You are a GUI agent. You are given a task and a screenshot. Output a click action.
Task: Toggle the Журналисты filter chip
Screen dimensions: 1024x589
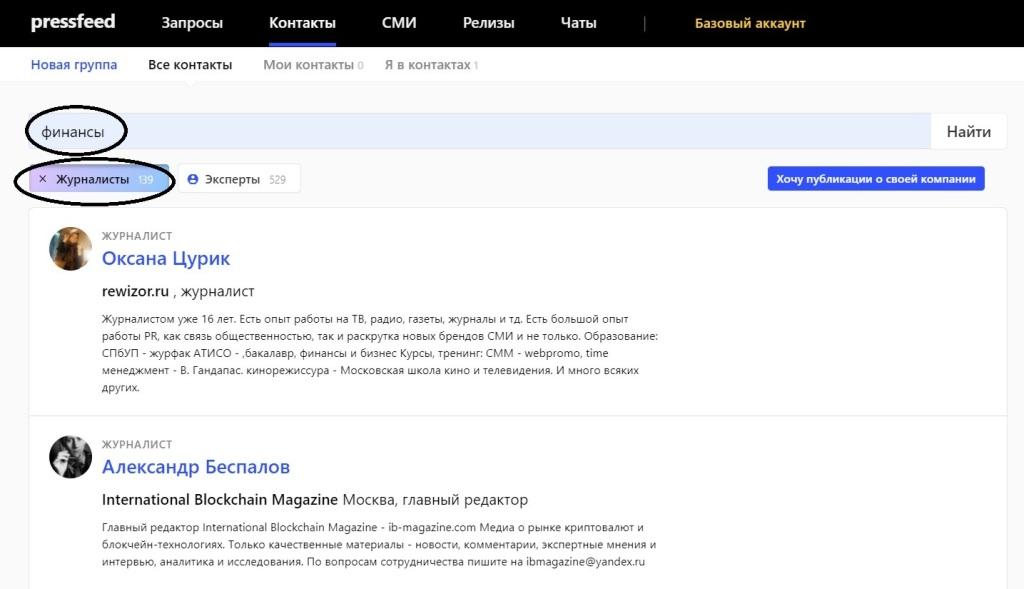click(x=93, y=179)
